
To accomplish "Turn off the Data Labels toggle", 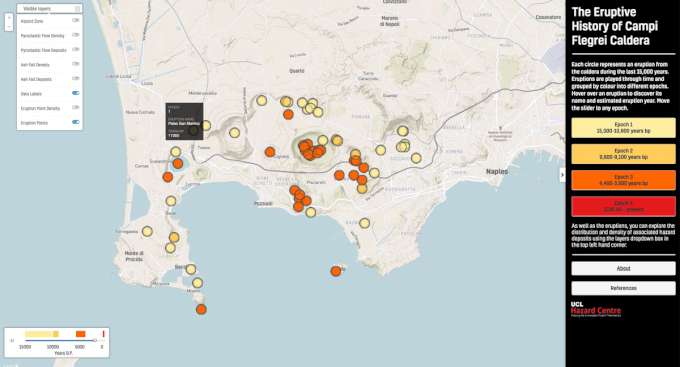I will click(x=75, y=93).
